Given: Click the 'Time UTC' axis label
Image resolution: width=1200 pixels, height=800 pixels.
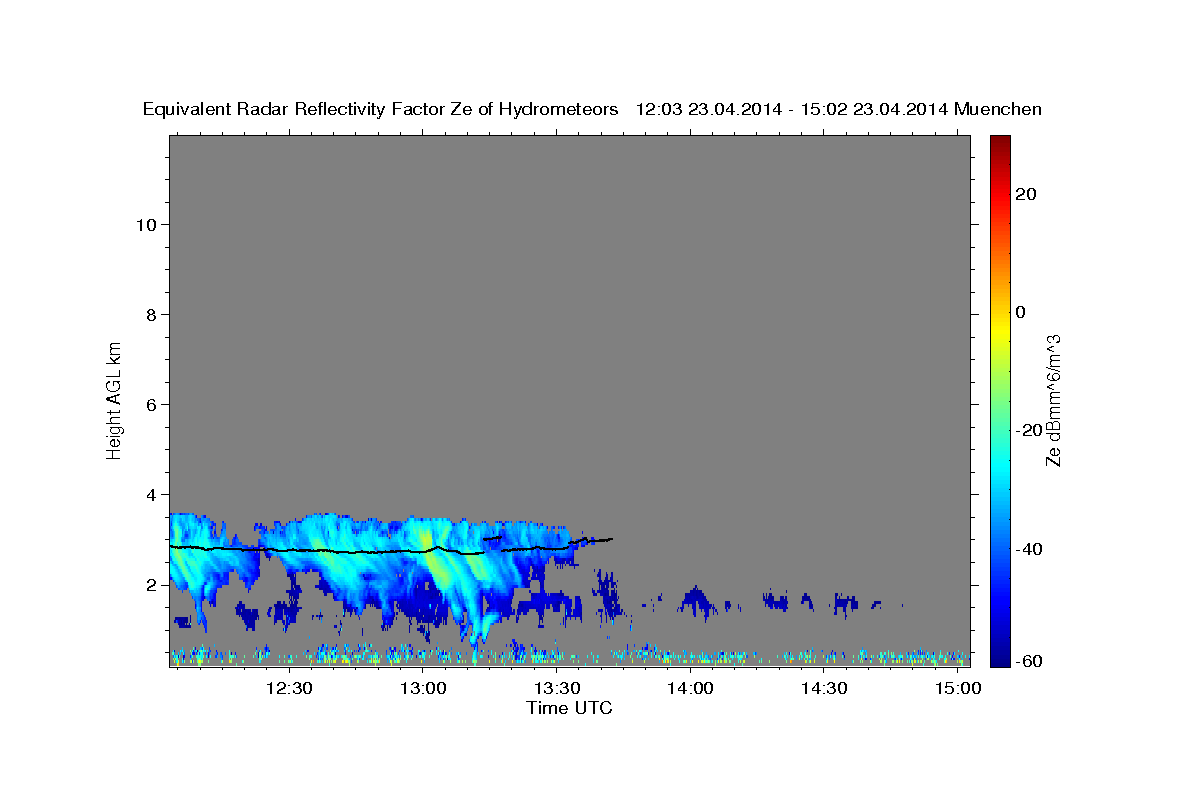Looking at the screenshot, I should click(x=569, y=708).
